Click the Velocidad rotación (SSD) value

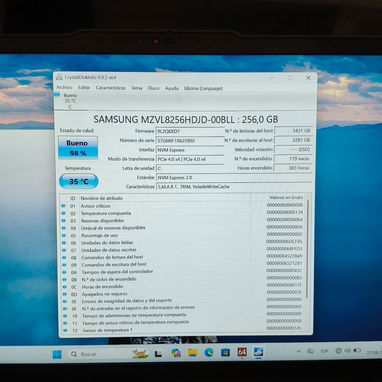293,150
